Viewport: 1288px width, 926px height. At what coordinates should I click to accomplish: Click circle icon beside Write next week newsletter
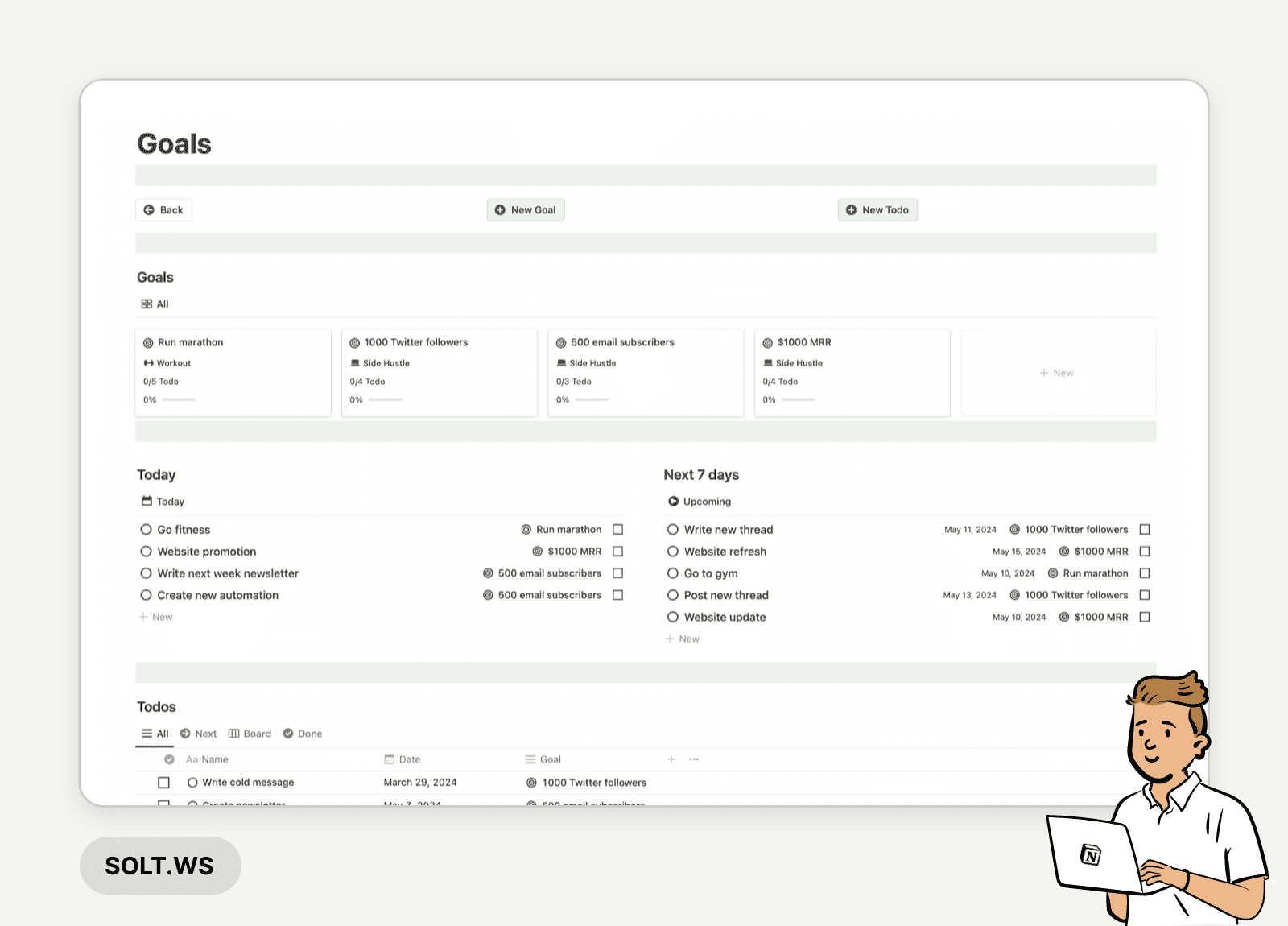(146, 573)
